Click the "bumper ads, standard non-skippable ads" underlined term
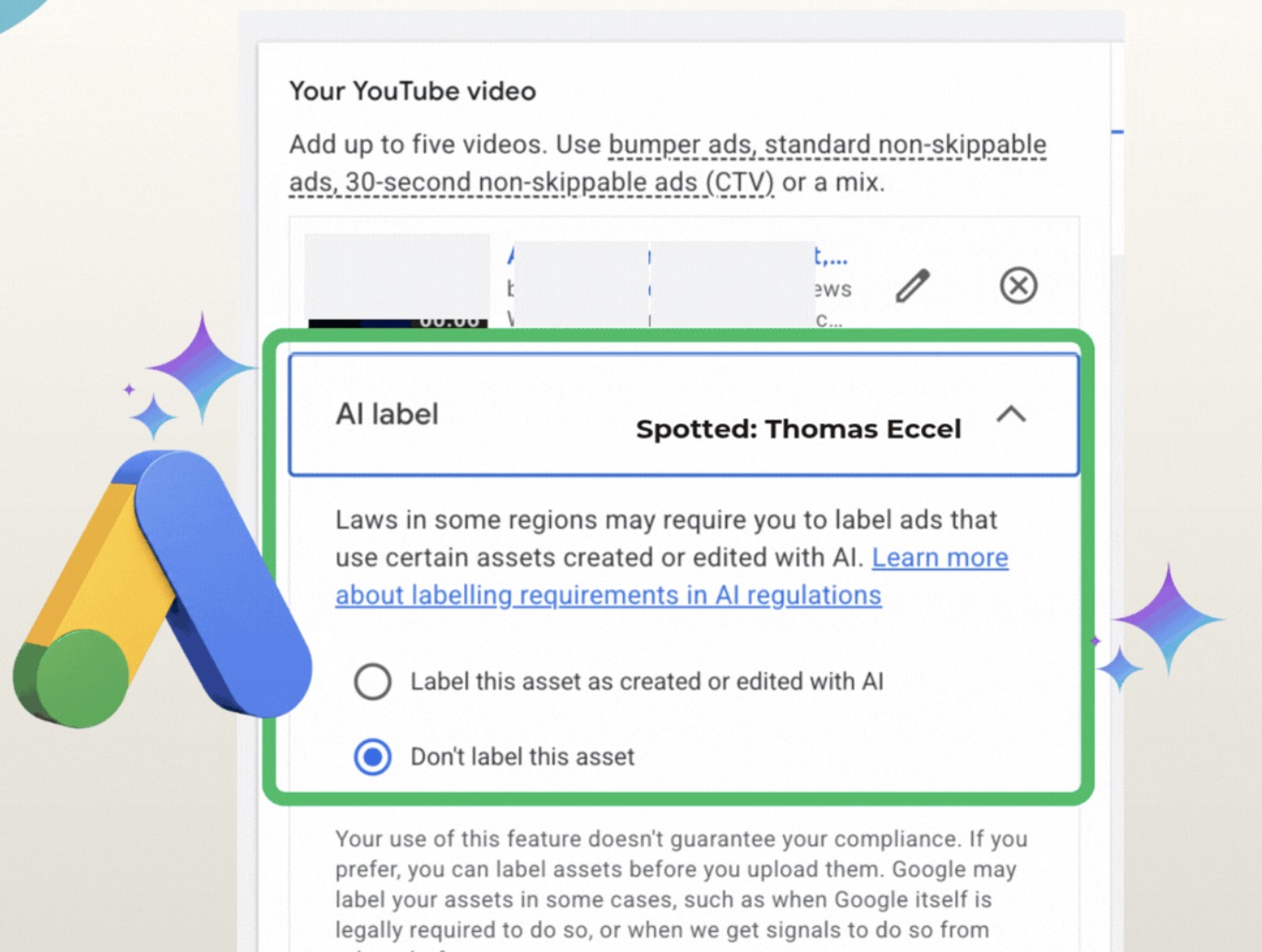Viewport: 1262px width, 952px height. [668, 163]
